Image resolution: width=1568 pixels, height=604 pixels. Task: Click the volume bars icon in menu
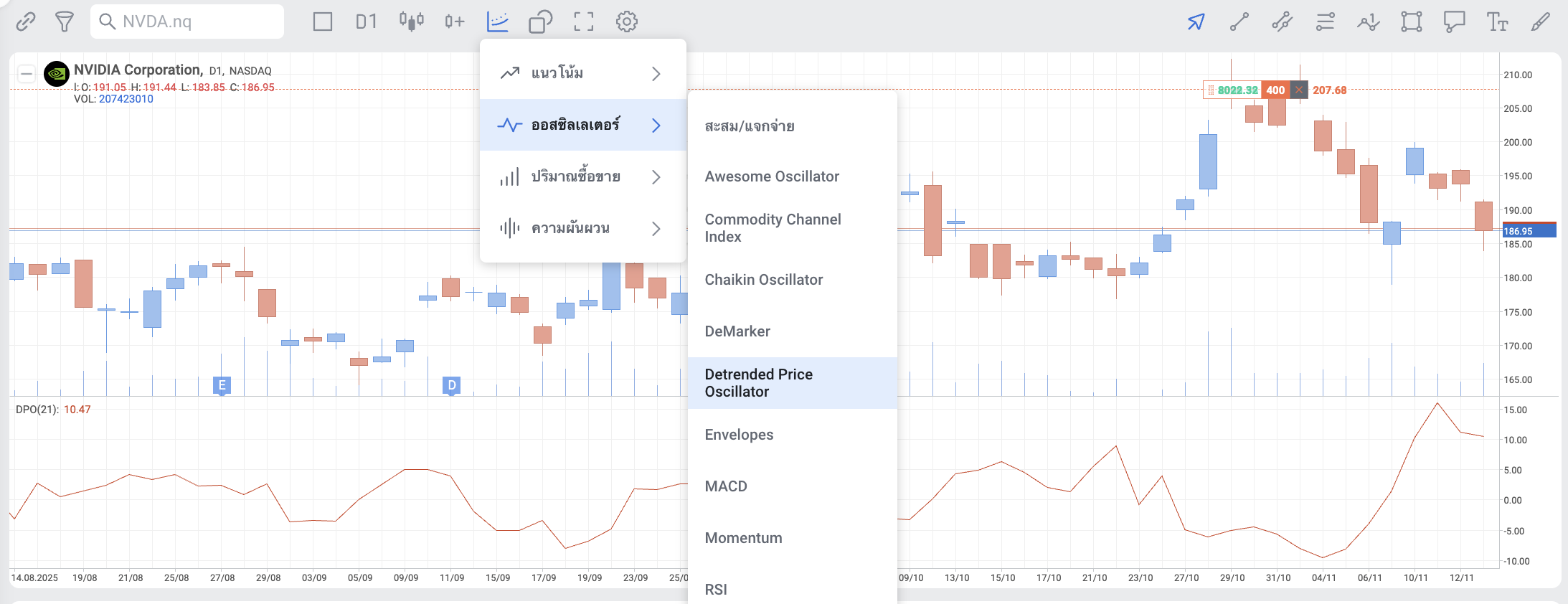tap(510, 176)
